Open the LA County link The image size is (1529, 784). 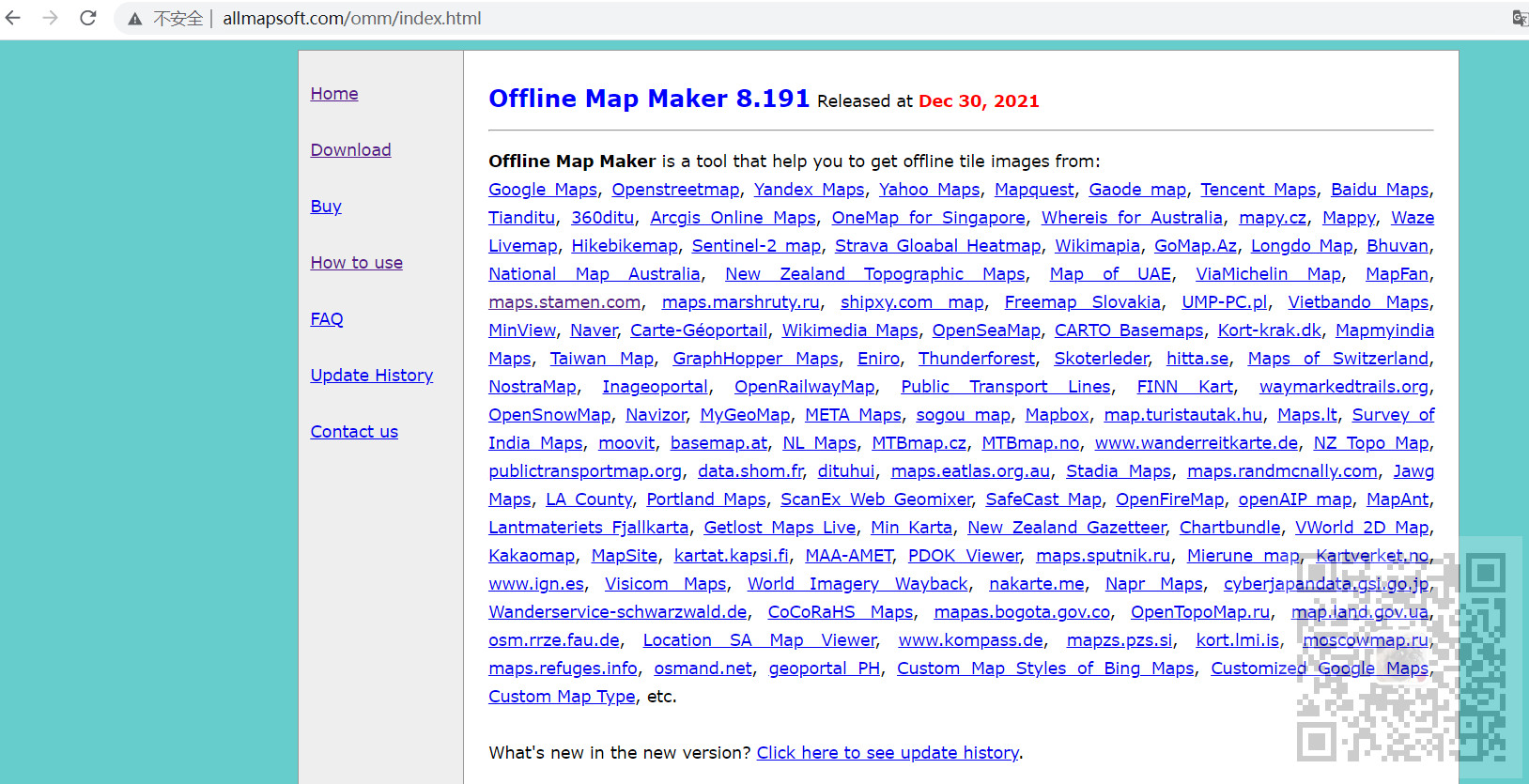click(x=590, y=500)
